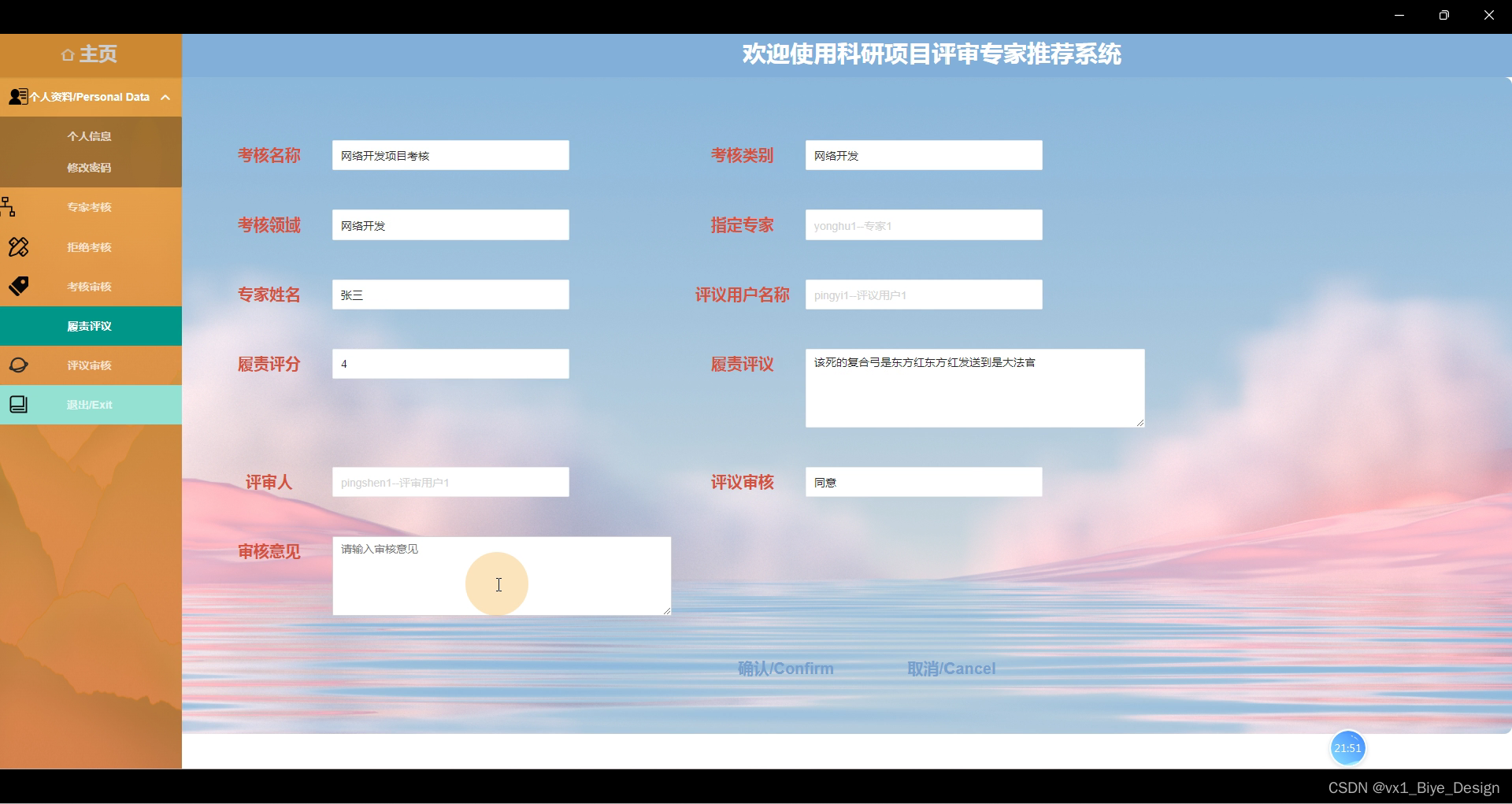Click the hierarchy icon next to 专家考核

click(x=9, y=207)
